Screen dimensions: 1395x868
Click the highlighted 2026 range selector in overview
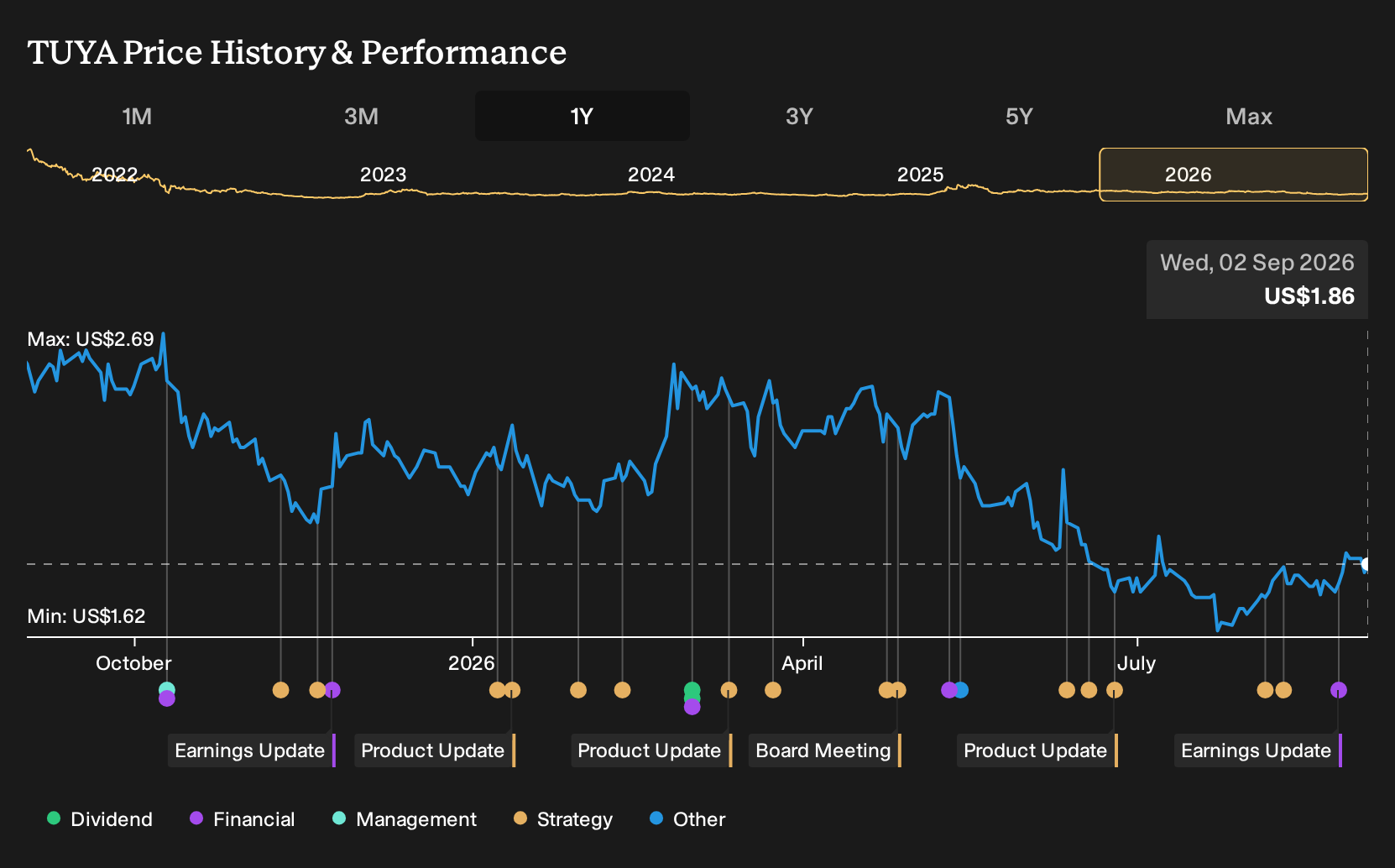tap(1234, 175)
